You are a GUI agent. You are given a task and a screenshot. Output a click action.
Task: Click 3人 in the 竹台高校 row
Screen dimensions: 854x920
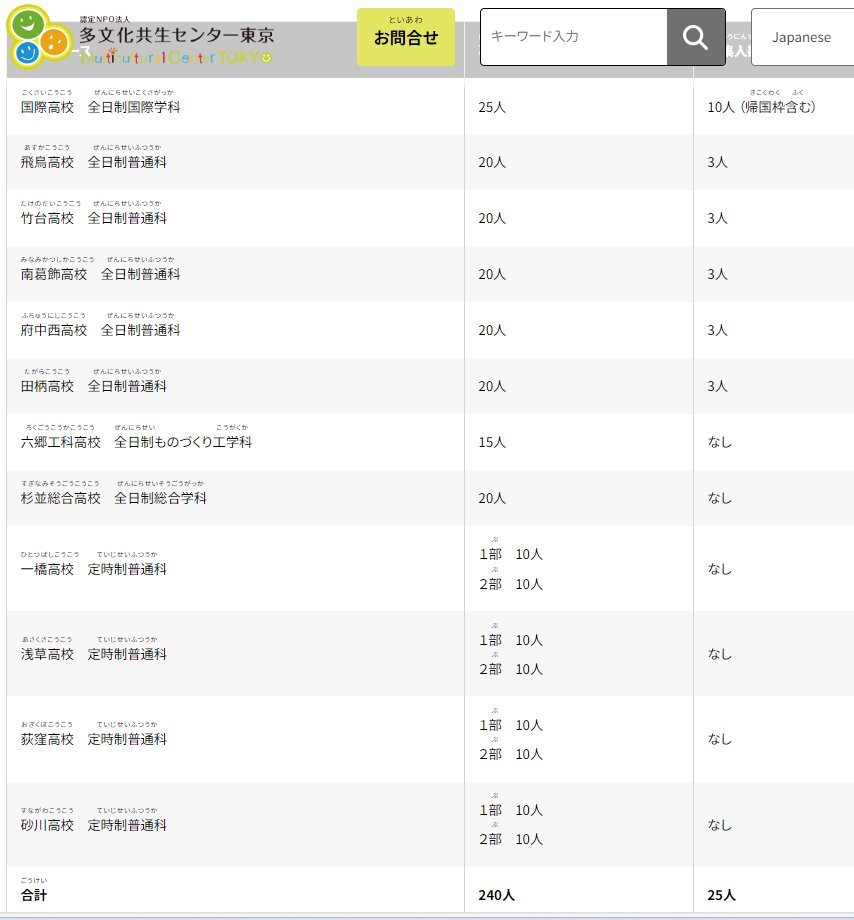717,218
